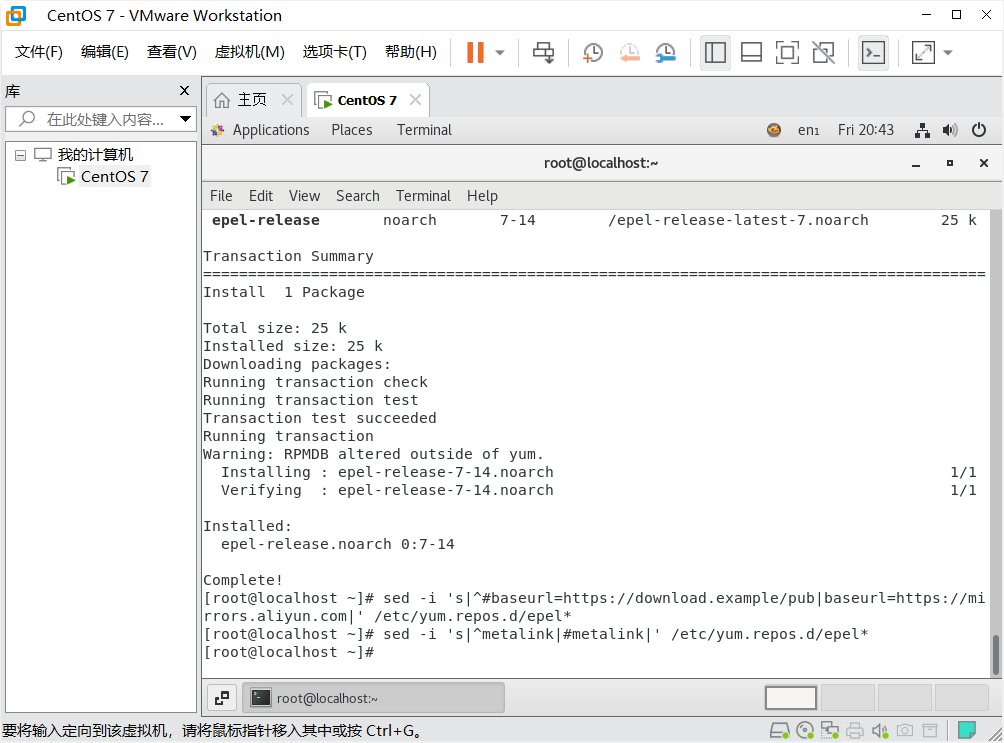Pause the virtual machine

(x=475, y=53)
